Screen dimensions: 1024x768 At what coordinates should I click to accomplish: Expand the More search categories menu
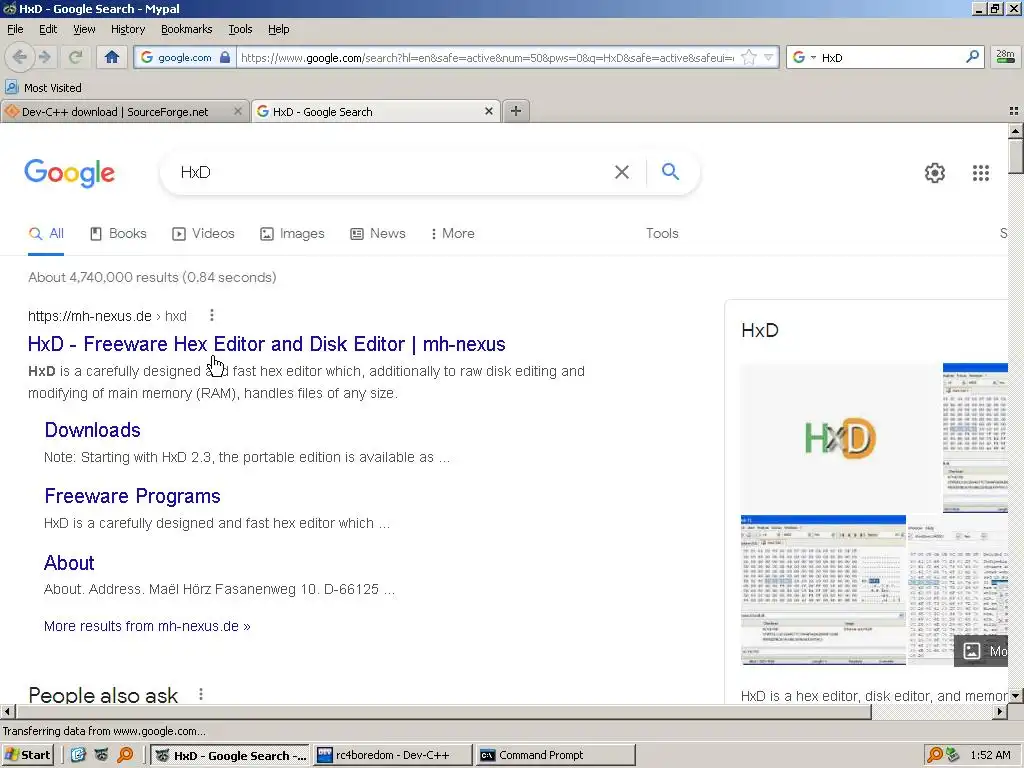[x=453, y=234]
